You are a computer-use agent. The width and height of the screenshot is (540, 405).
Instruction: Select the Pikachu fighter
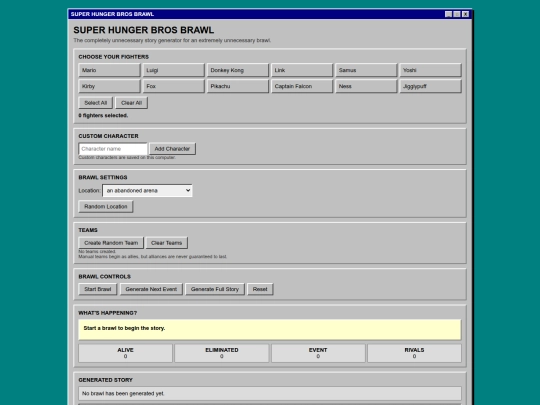(238, 86)
